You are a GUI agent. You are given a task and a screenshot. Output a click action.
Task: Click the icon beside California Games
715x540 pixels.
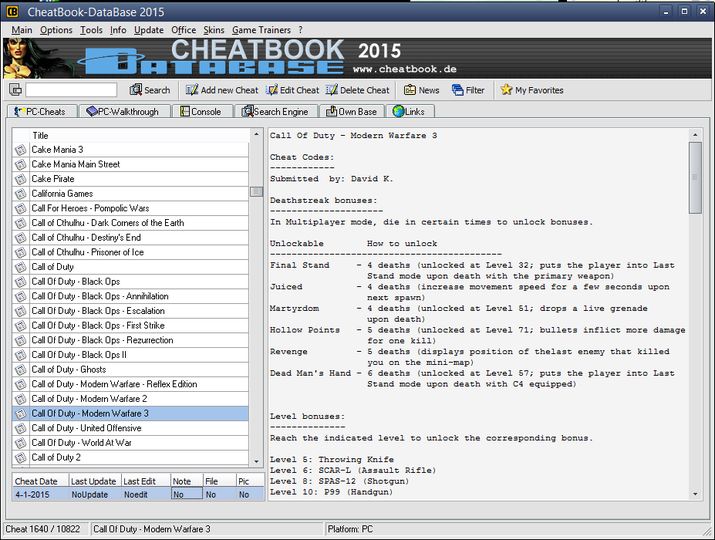point(20,194)
